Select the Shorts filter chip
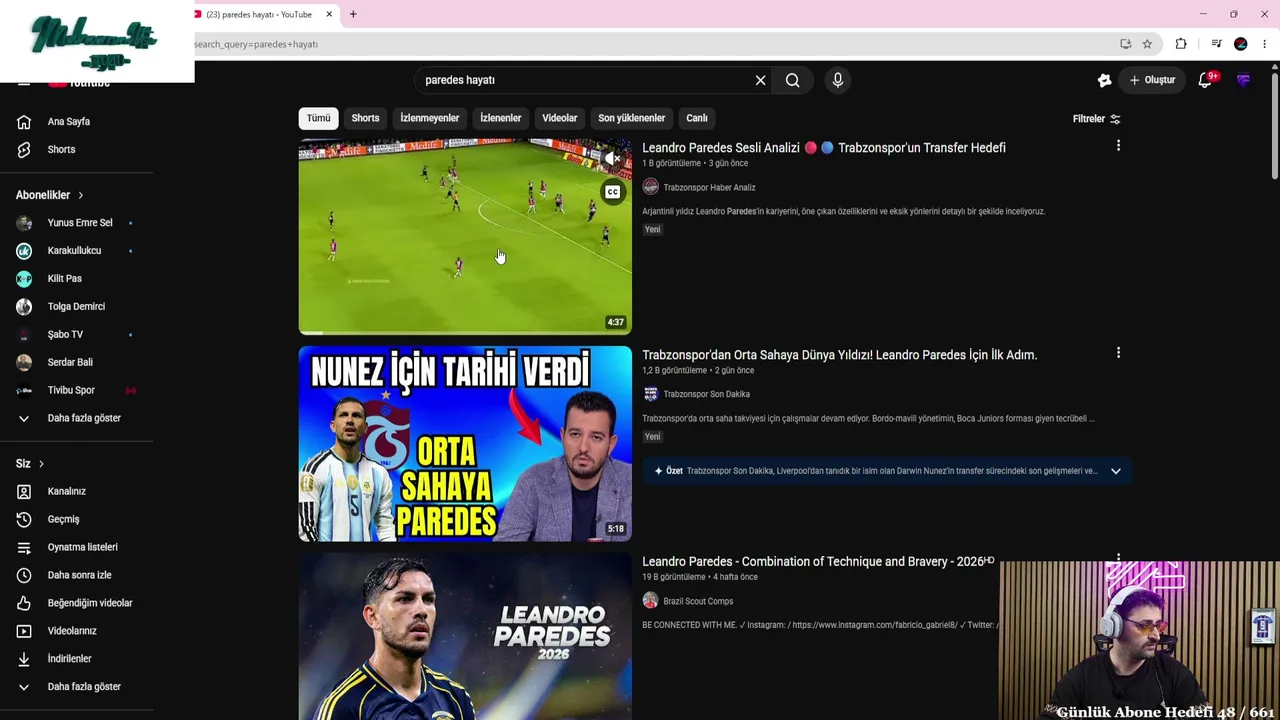 point(365,118)
